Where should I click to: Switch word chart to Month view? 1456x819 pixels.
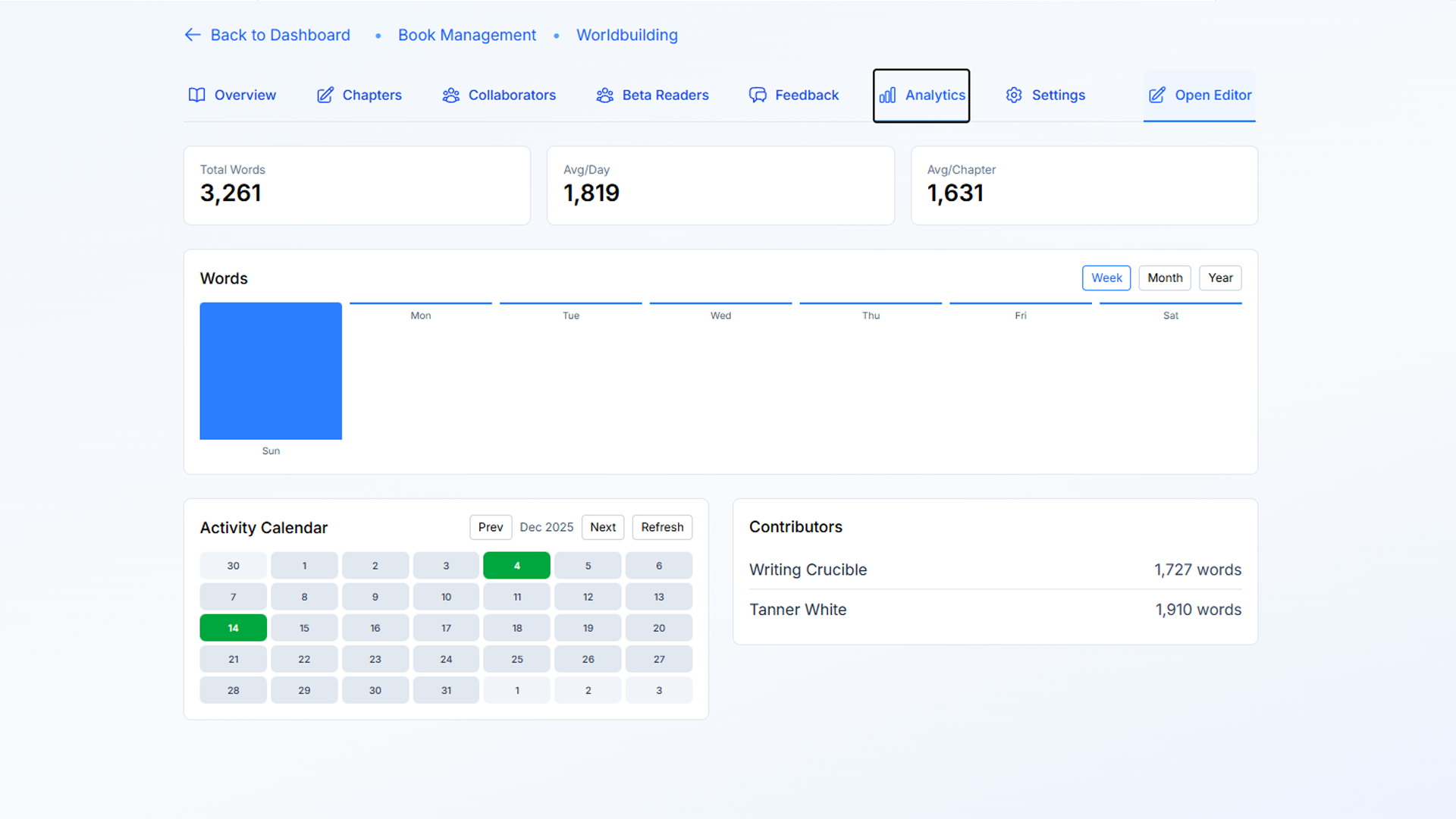tap(1165, 278)
